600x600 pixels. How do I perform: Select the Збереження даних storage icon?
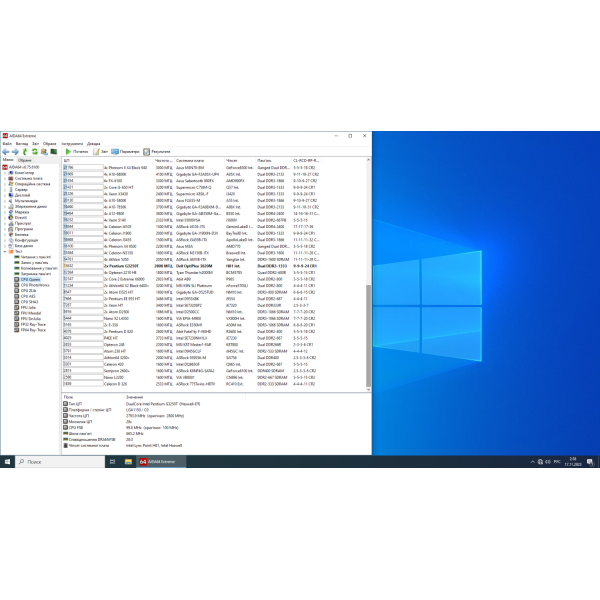point(11,207)
